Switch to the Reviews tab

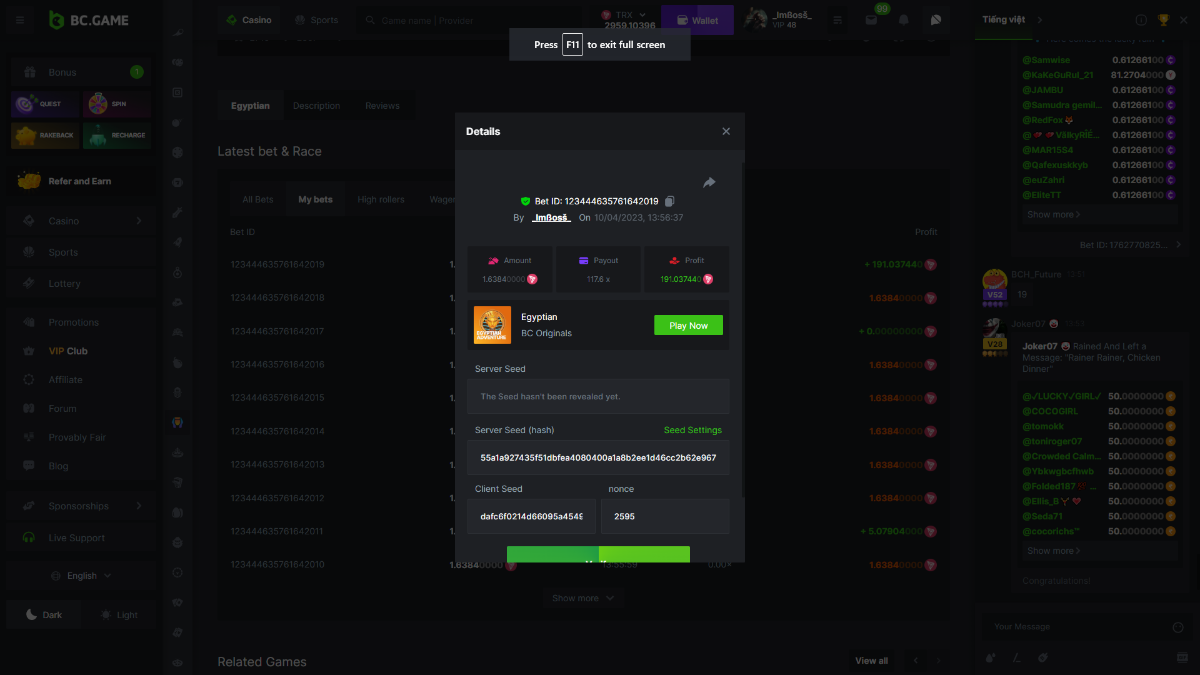click(381, 106)
